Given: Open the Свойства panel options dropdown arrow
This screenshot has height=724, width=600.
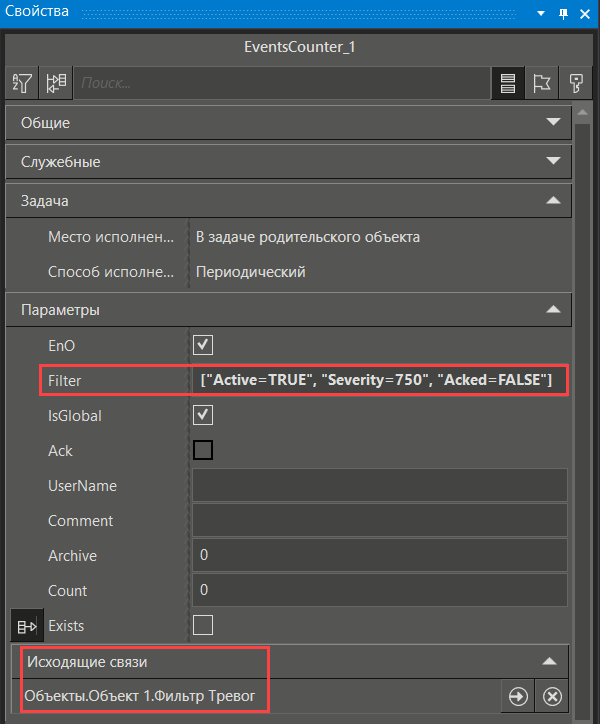Looking at the screenshot, I should [x=541, y=12].
